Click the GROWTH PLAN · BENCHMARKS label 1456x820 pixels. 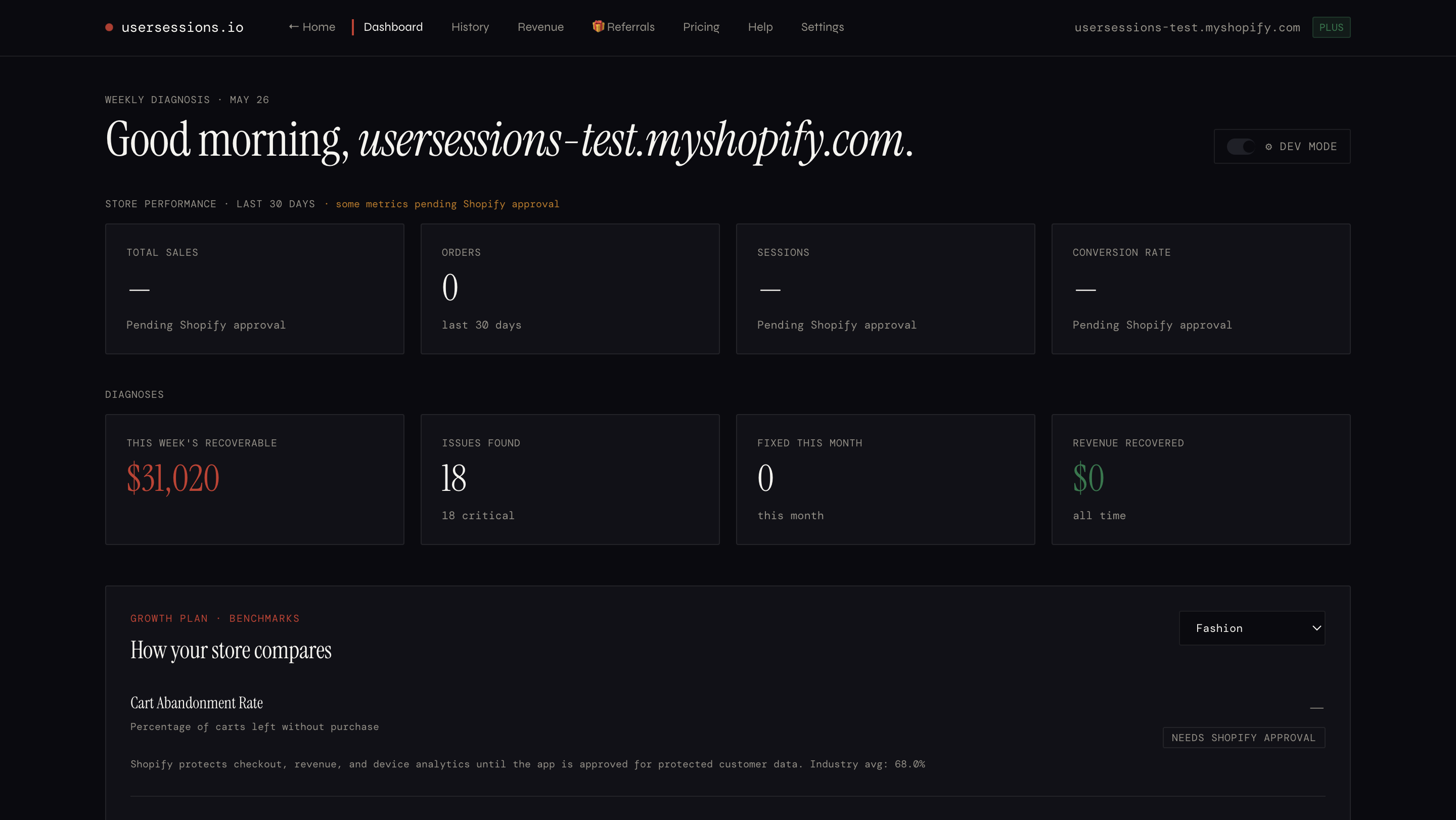coord(215,618)
